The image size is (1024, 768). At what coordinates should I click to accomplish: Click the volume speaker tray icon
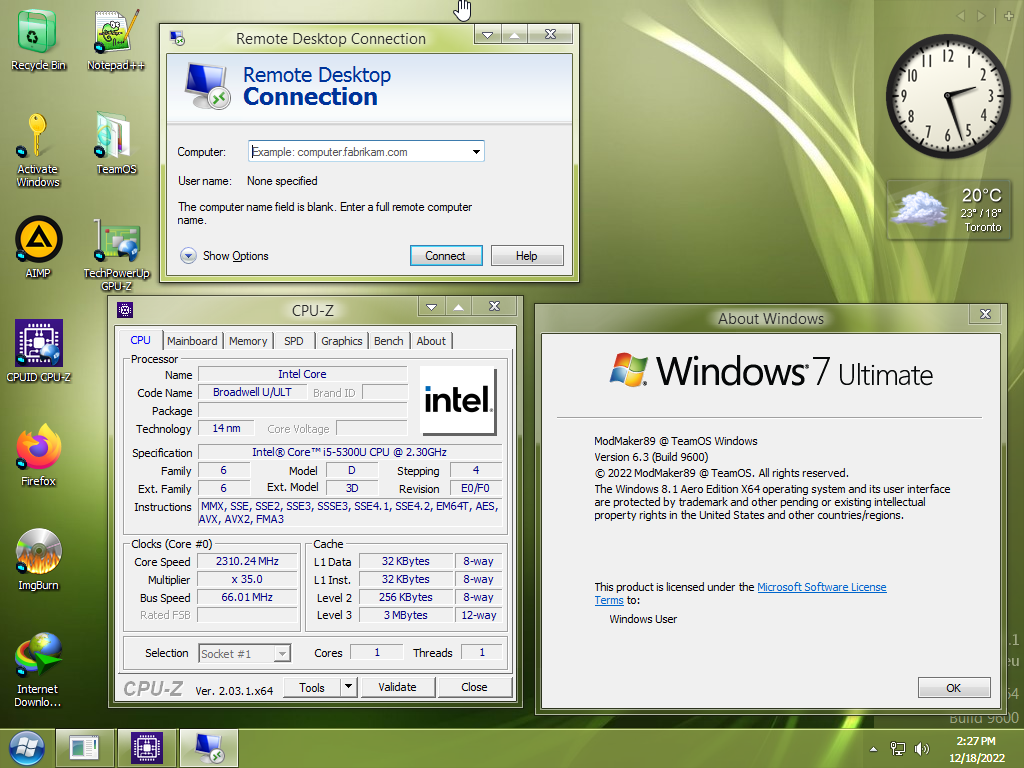pos(921,748)
